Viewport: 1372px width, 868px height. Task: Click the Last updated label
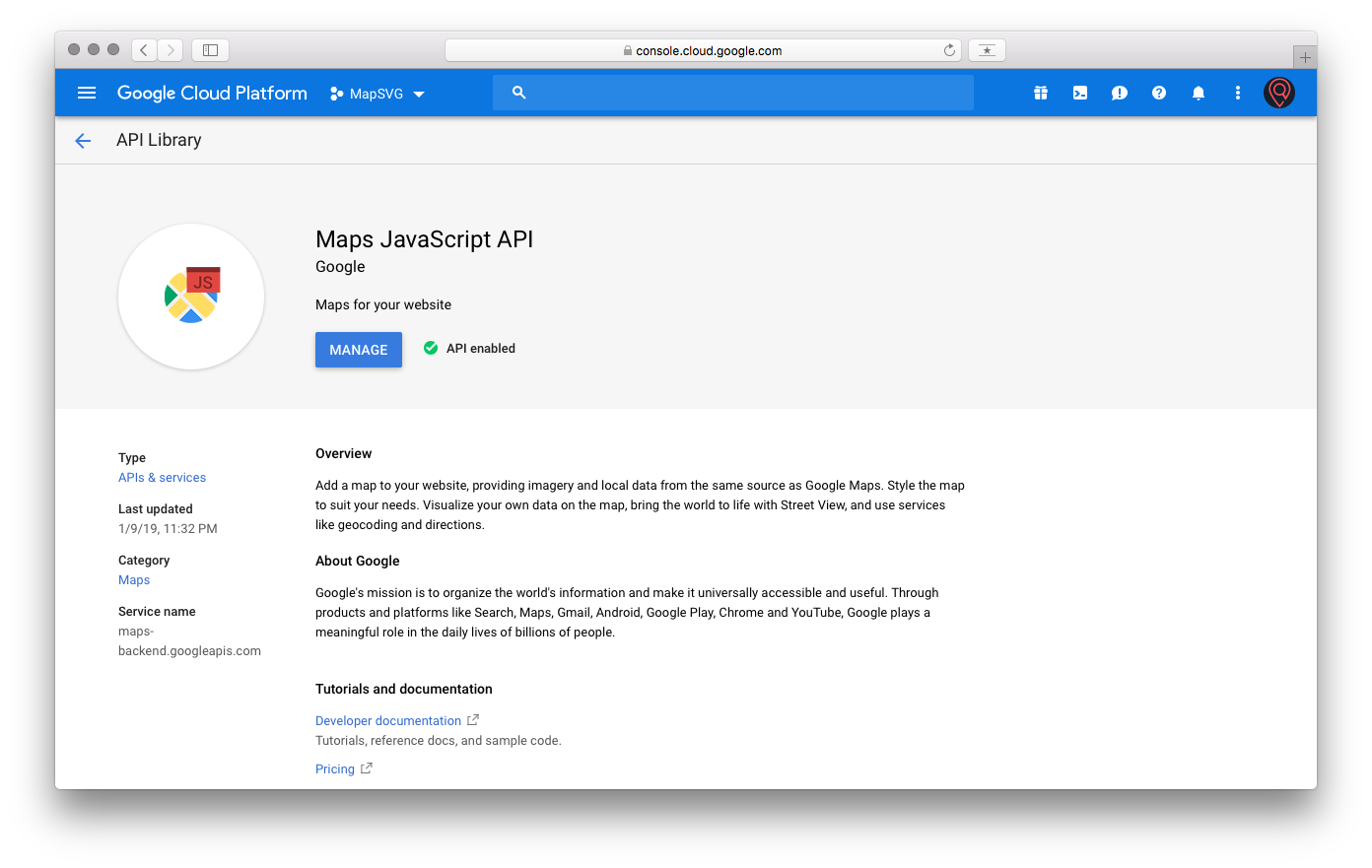[x=156, y=509]
